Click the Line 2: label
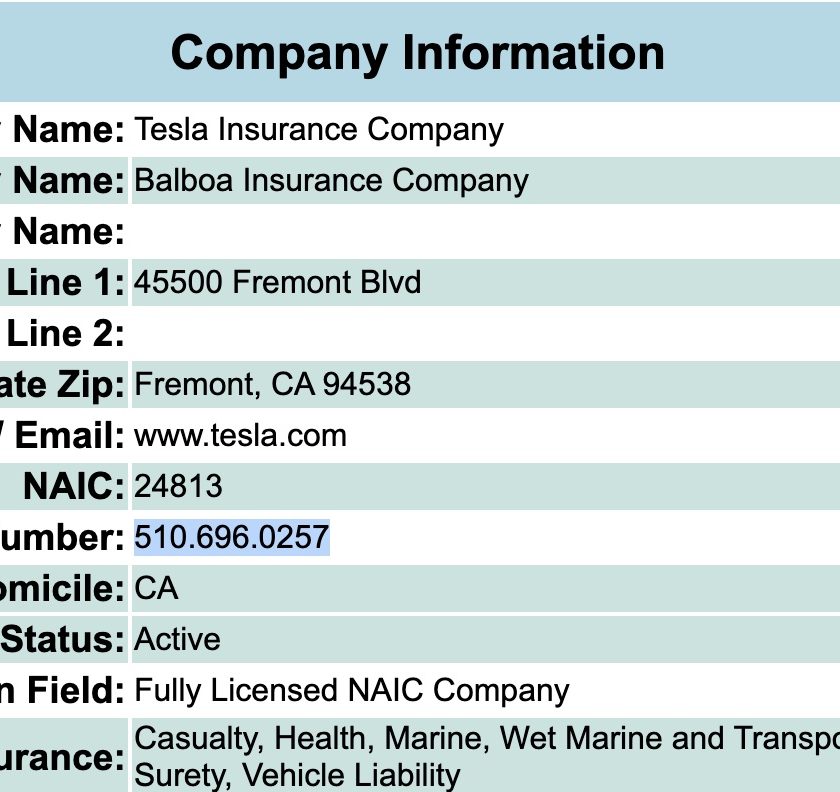 click(65, 333)
